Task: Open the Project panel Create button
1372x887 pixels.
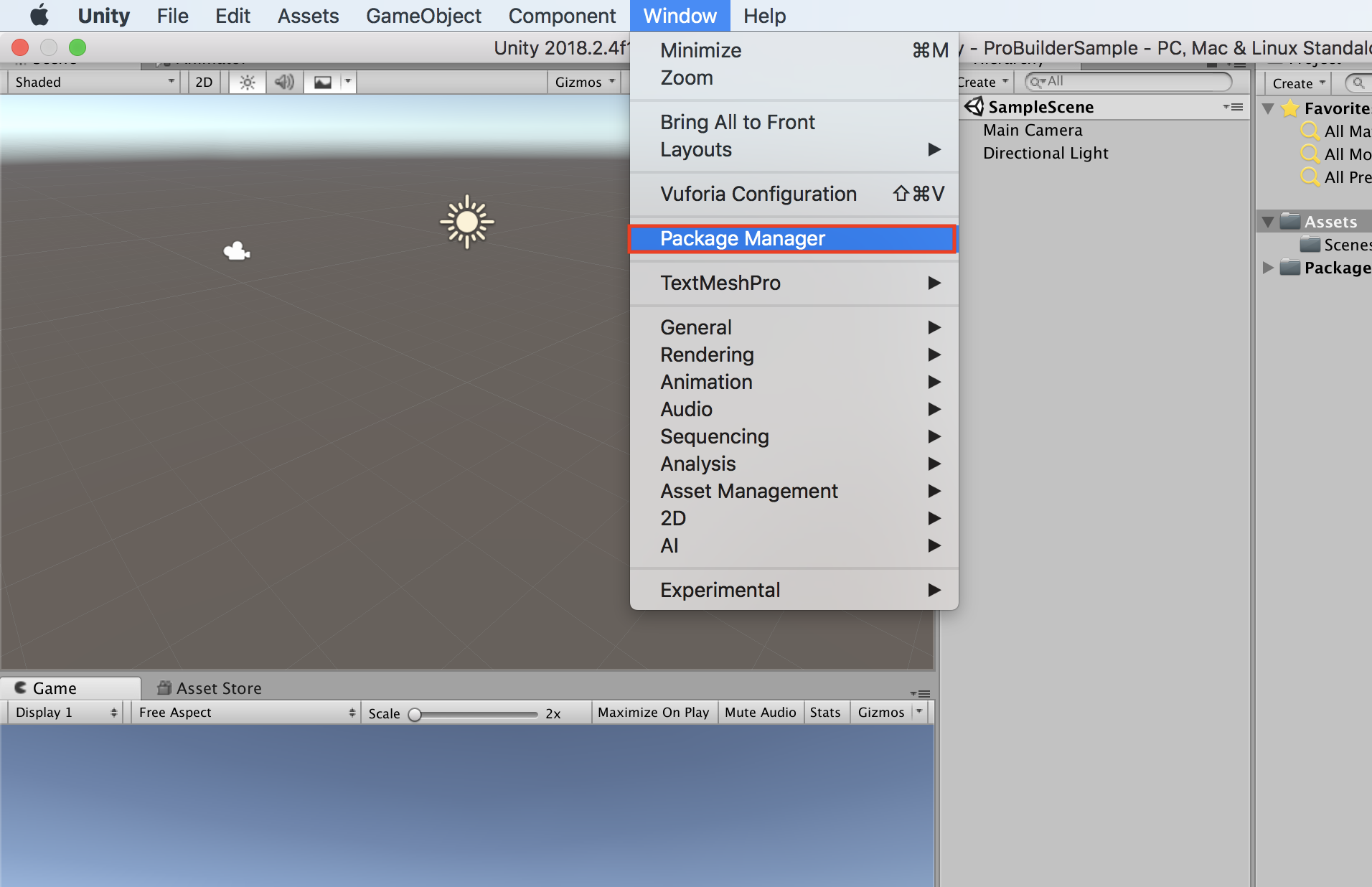Action: point(1298,83)
